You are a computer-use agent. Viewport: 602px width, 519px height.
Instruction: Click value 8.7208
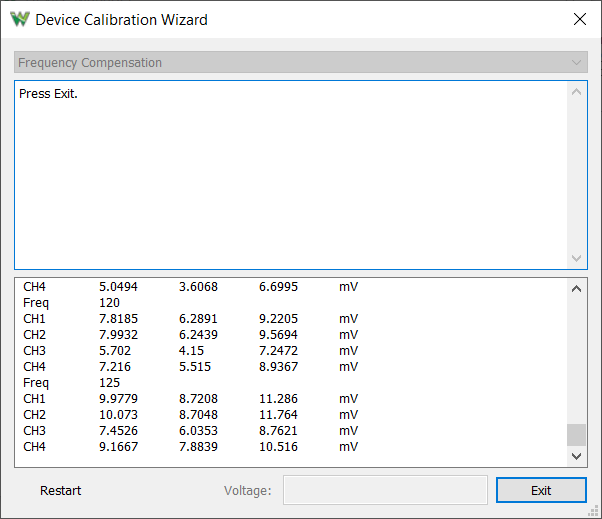(x=198, y=399)
